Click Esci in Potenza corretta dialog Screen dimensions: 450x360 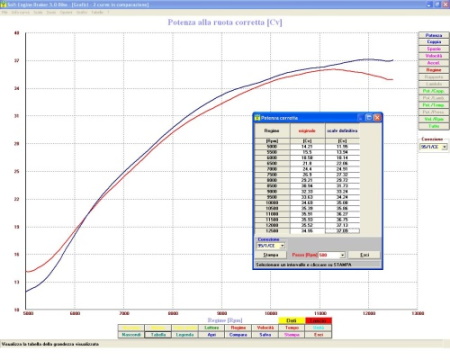pyautogui.click(x=364, y=255)
